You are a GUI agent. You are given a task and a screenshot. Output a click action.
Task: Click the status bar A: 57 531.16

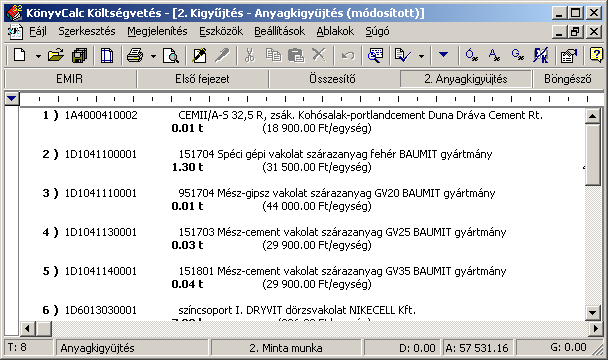tap(477, 348)
